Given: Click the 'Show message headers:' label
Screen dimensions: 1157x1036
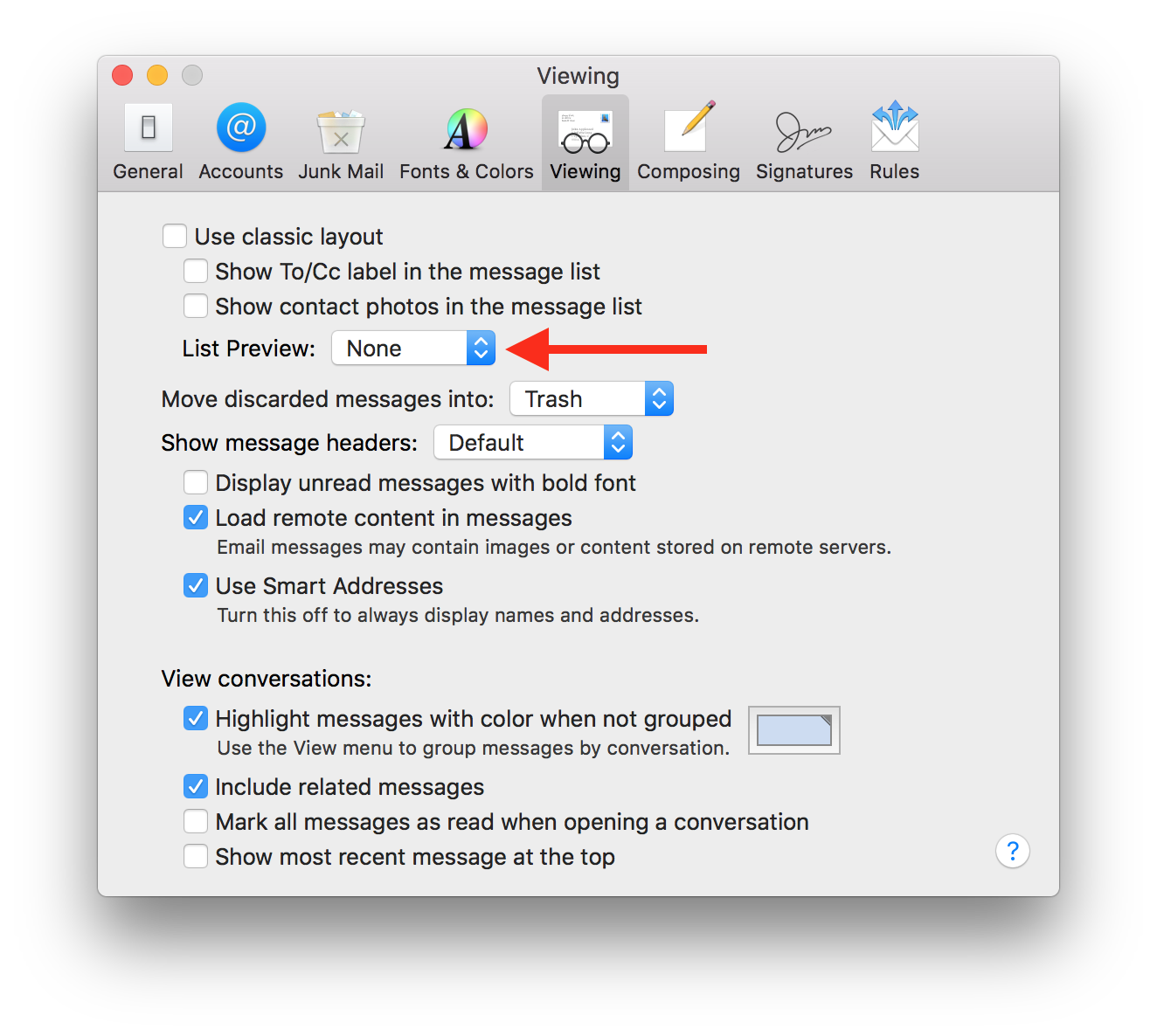Looking at the screenshot, I should (x=289, y=443).
